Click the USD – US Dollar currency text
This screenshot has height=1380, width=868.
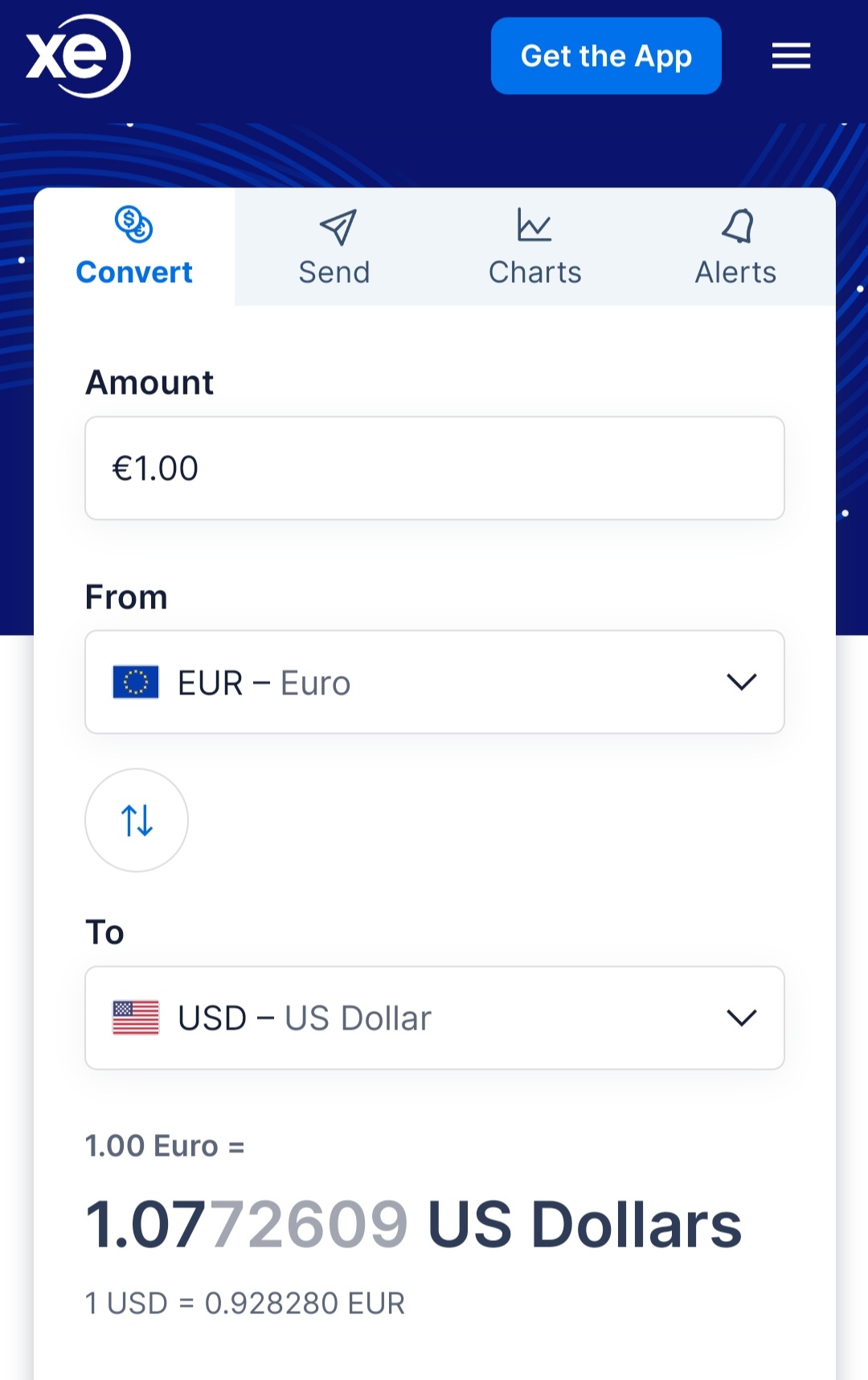coord(305,1018)
